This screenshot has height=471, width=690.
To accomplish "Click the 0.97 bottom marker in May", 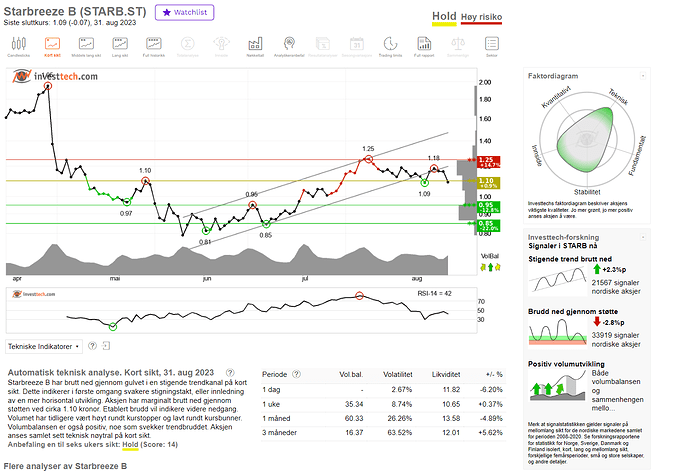I will (127, 202).
